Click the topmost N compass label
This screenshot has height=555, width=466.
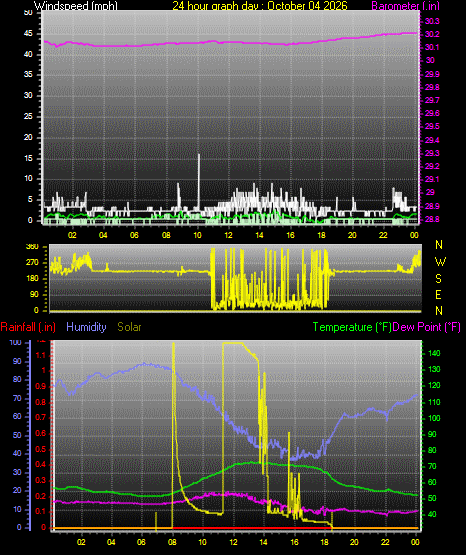point(439,245)
